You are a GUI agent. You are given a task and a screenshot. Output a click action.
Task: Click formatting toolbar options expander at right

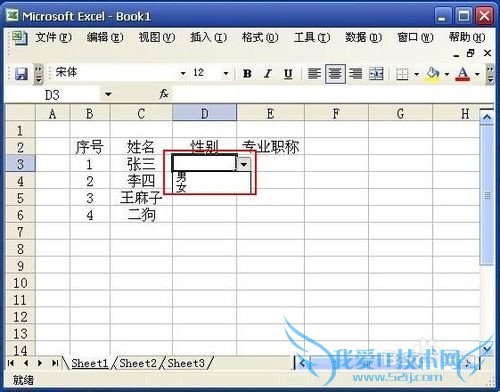click(x=490, y=74)
